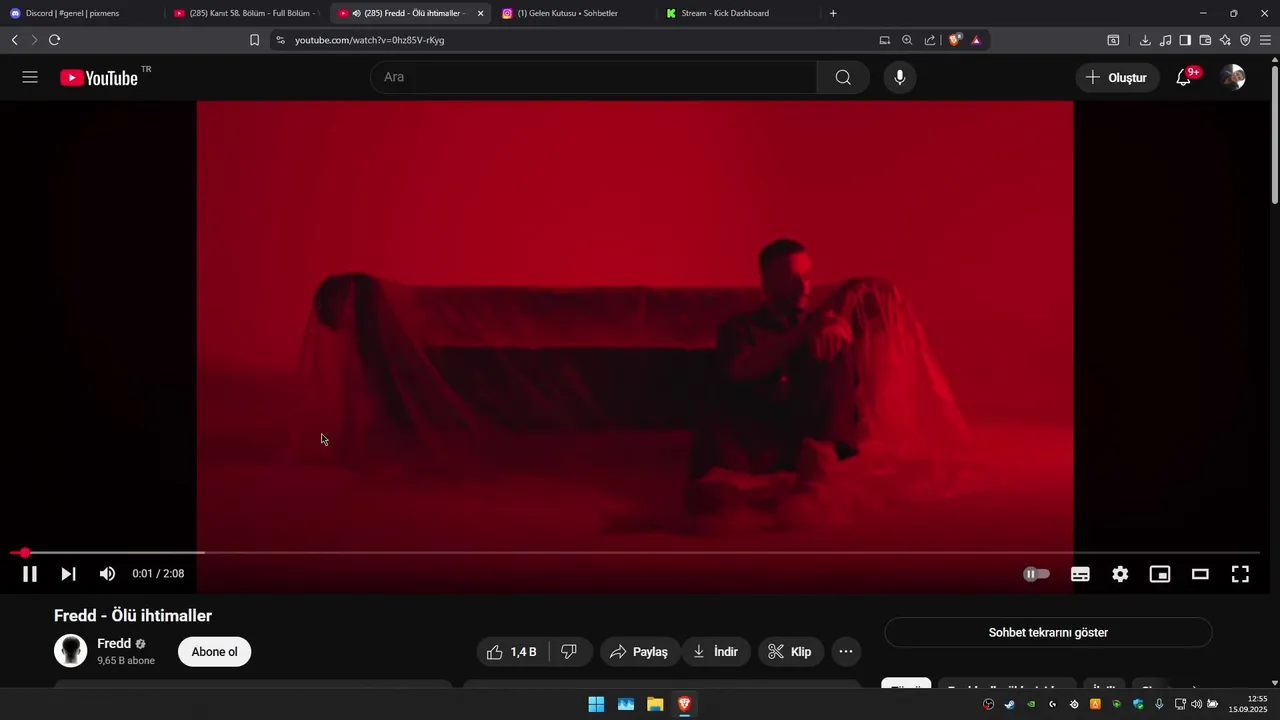Open Brave Wallet icon
1280x720 pixels.
pyautogui.click(x=1205, y=40)
